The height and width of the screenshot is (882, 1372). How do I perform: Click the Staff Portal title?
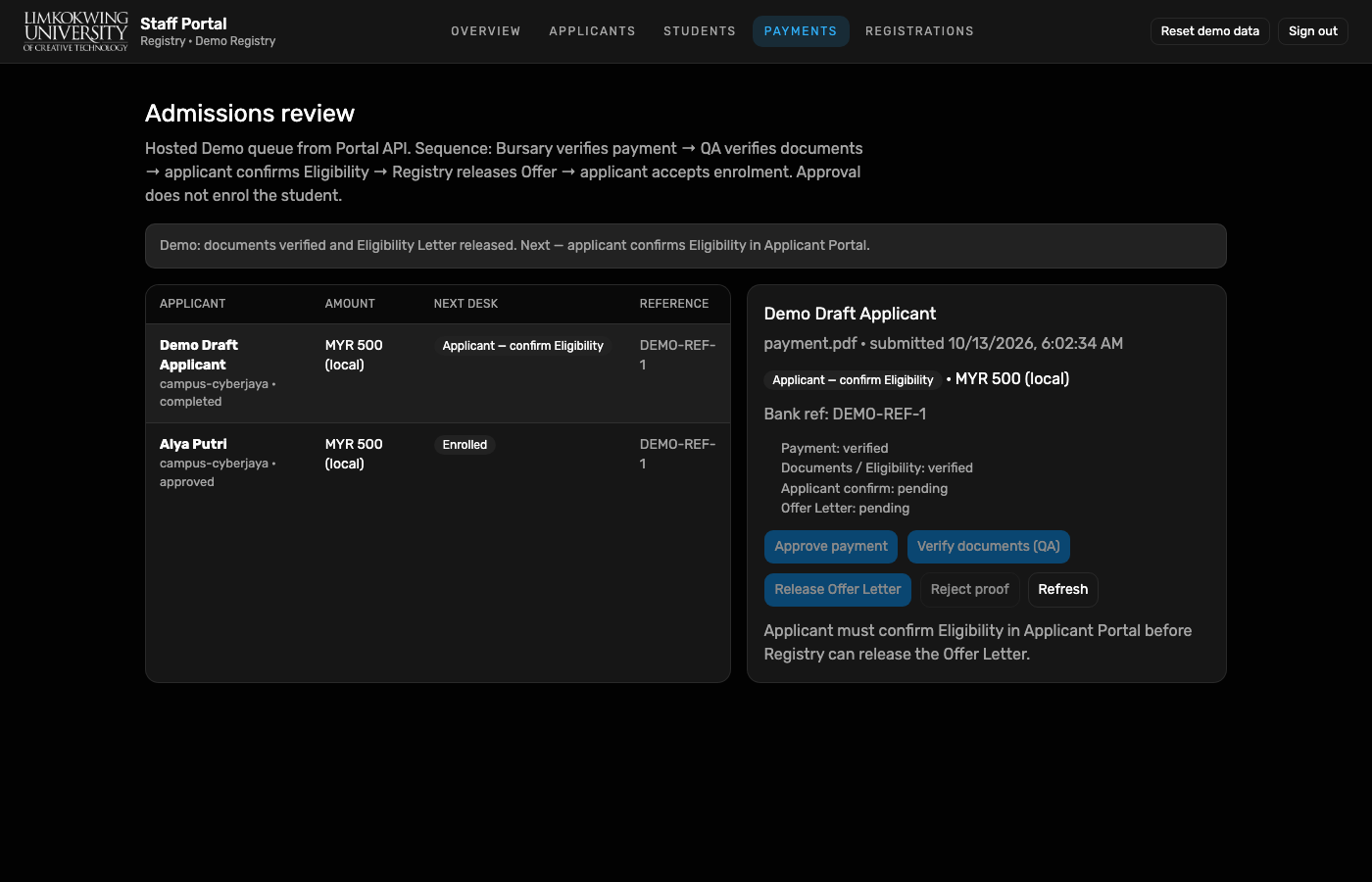[x=183, y=24]
